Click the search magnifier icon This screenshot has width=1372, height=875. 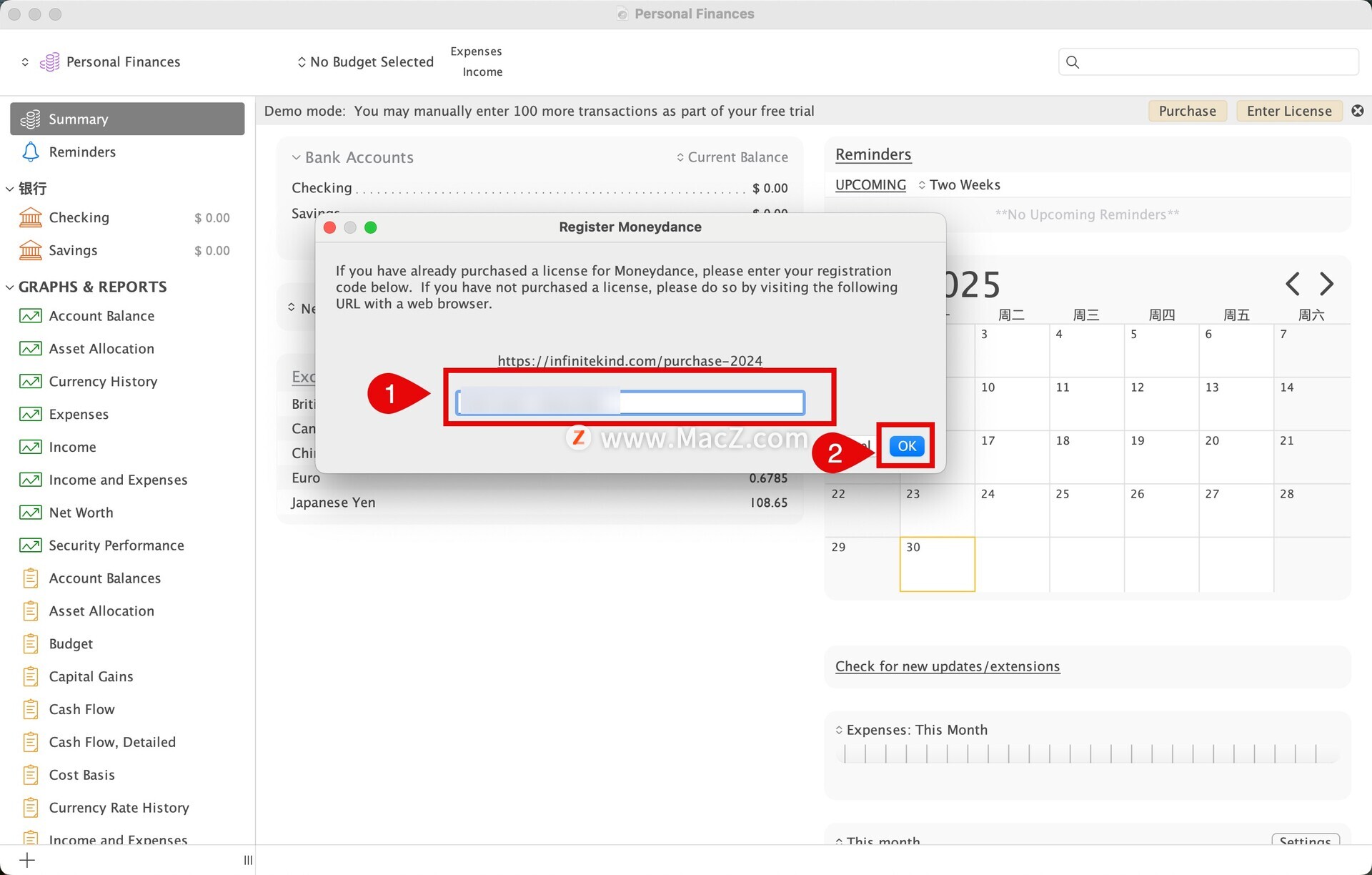[1073, 62]
